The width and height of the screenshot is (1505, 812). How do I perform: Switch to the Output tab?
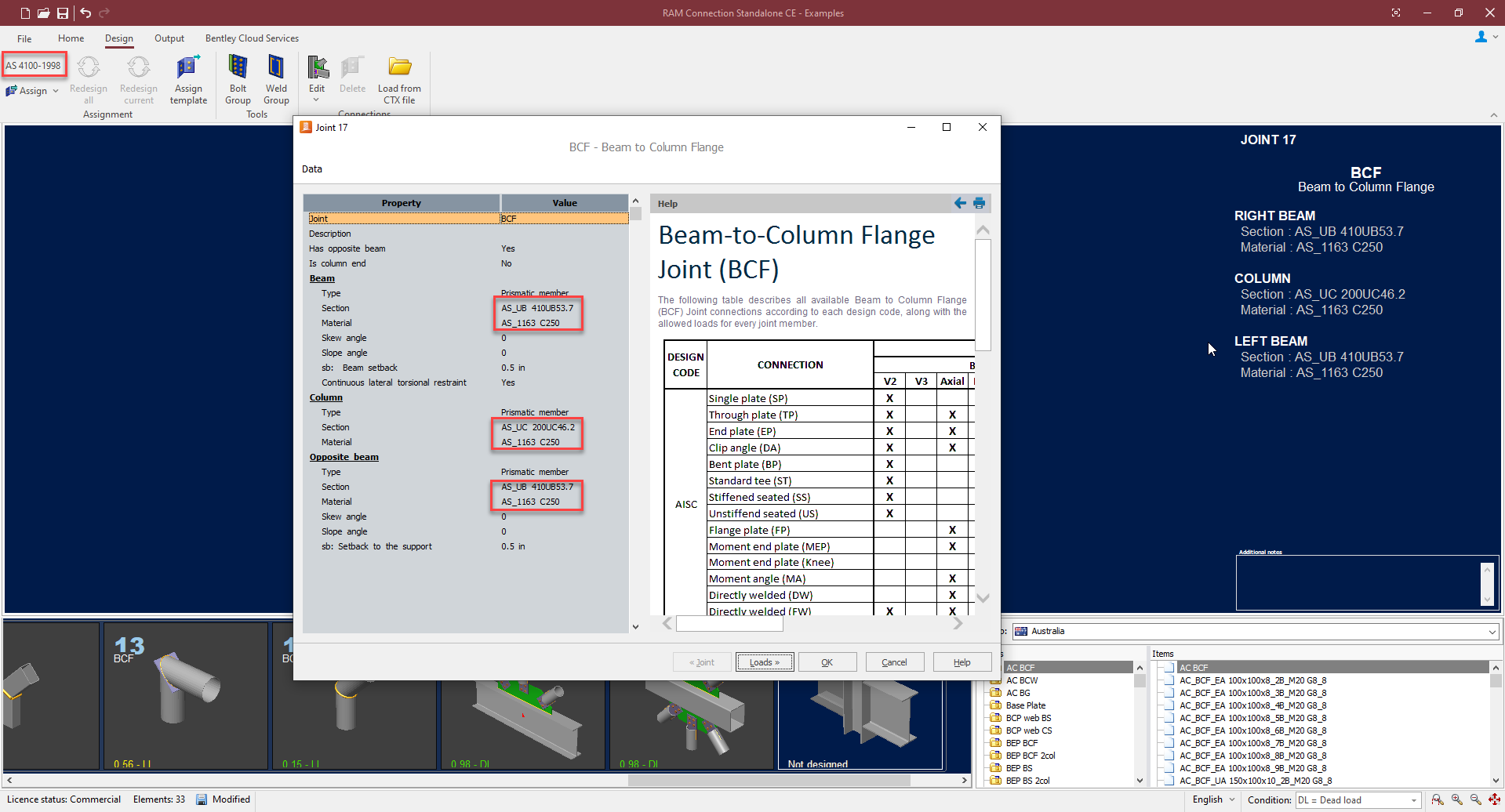point(169,38)
